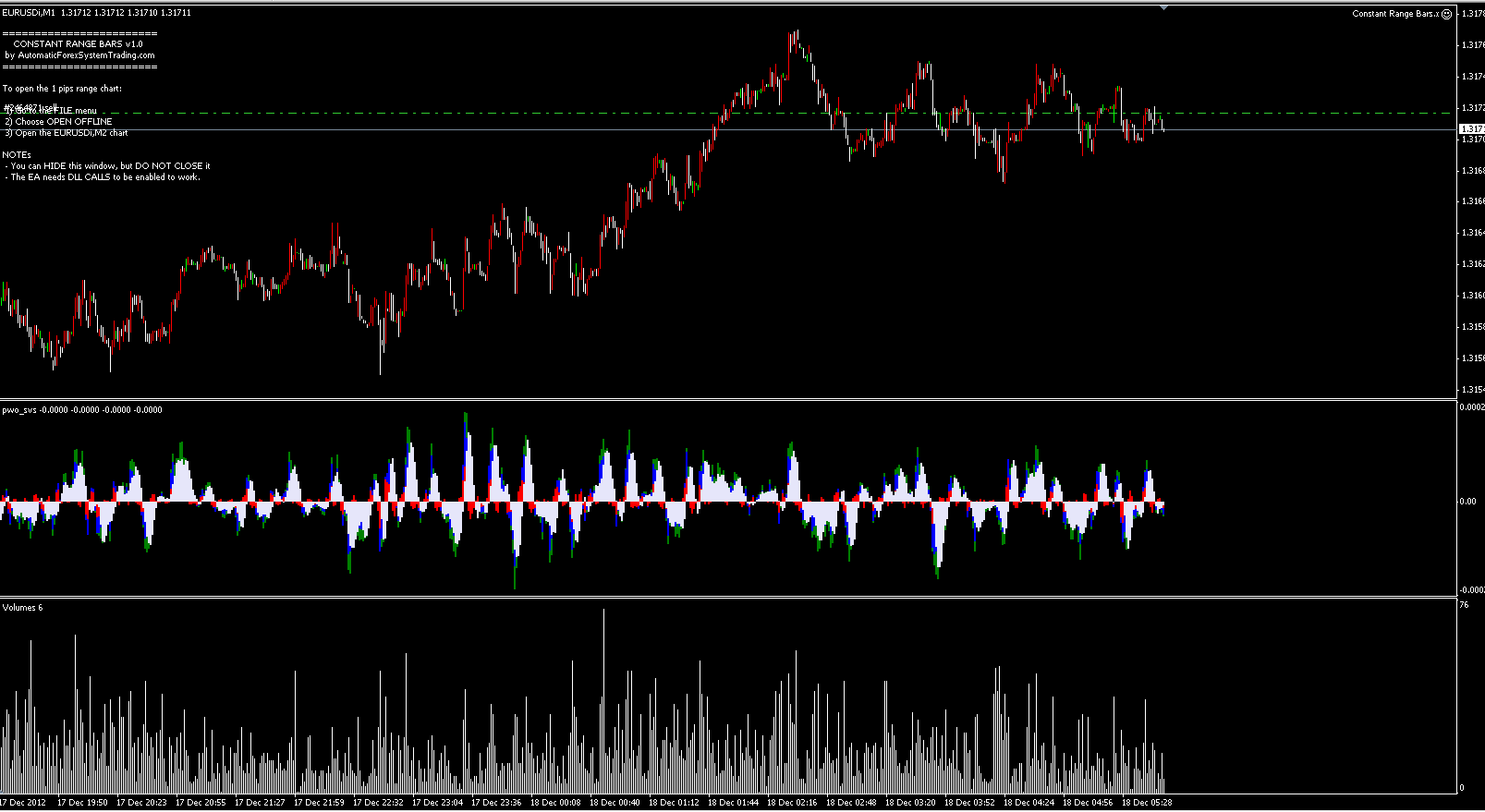Image resolution: width=1485 pixels, height=812 pixels.
Task: Click the 'Constant Range Bars.x' expert label
Action: coord(1395,14)
